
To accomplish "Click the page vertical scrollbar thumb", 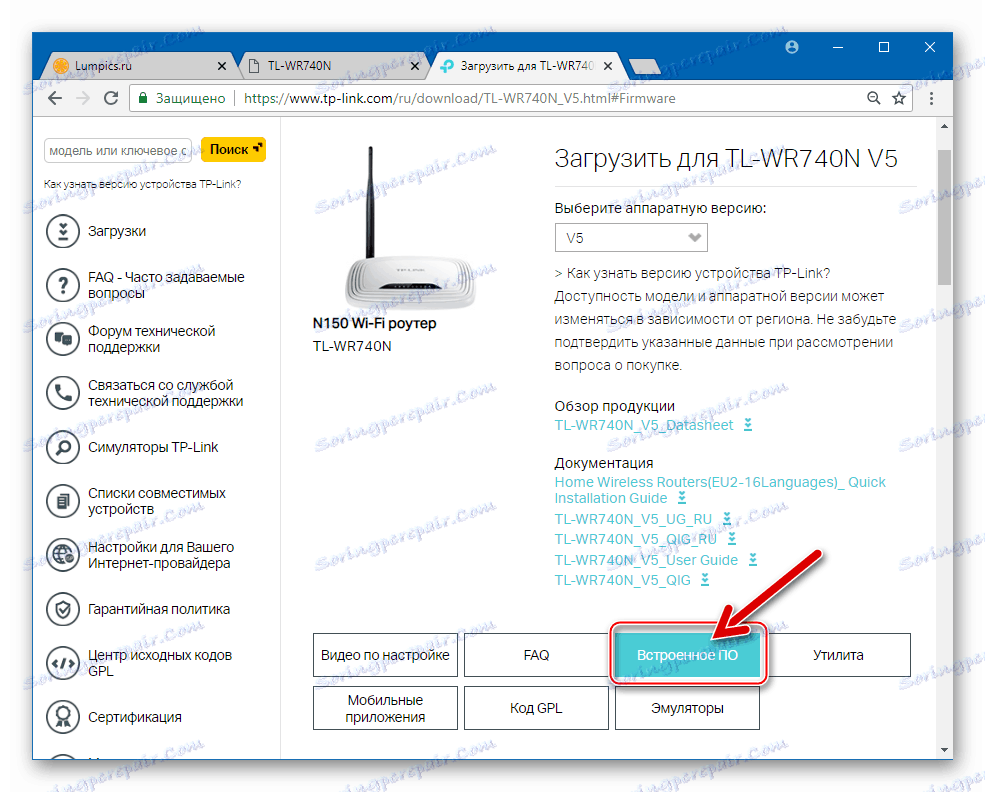I will coord(944,217).
